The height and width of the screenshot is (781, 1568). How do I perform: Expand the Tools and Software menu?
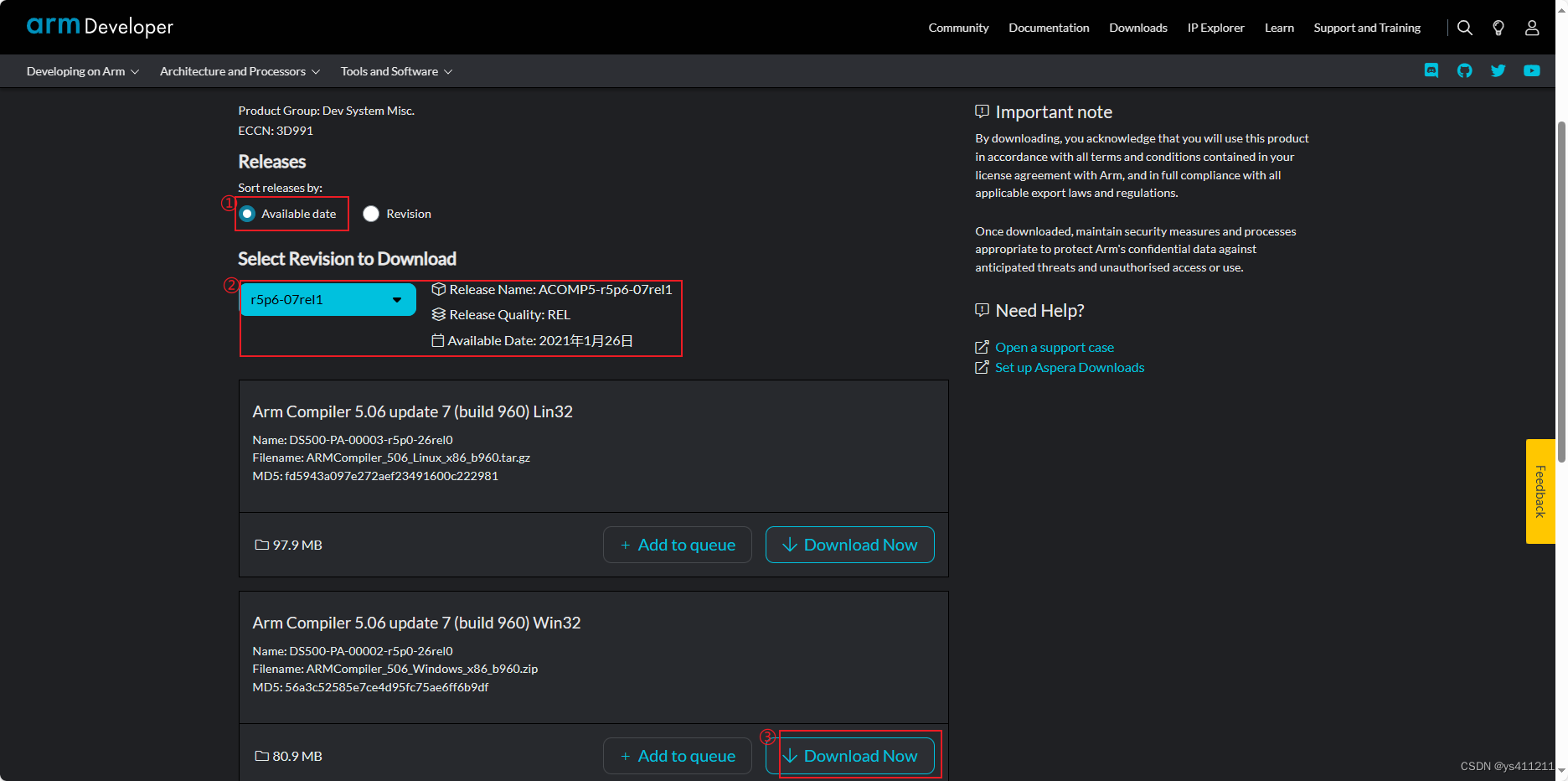point(397,71)
